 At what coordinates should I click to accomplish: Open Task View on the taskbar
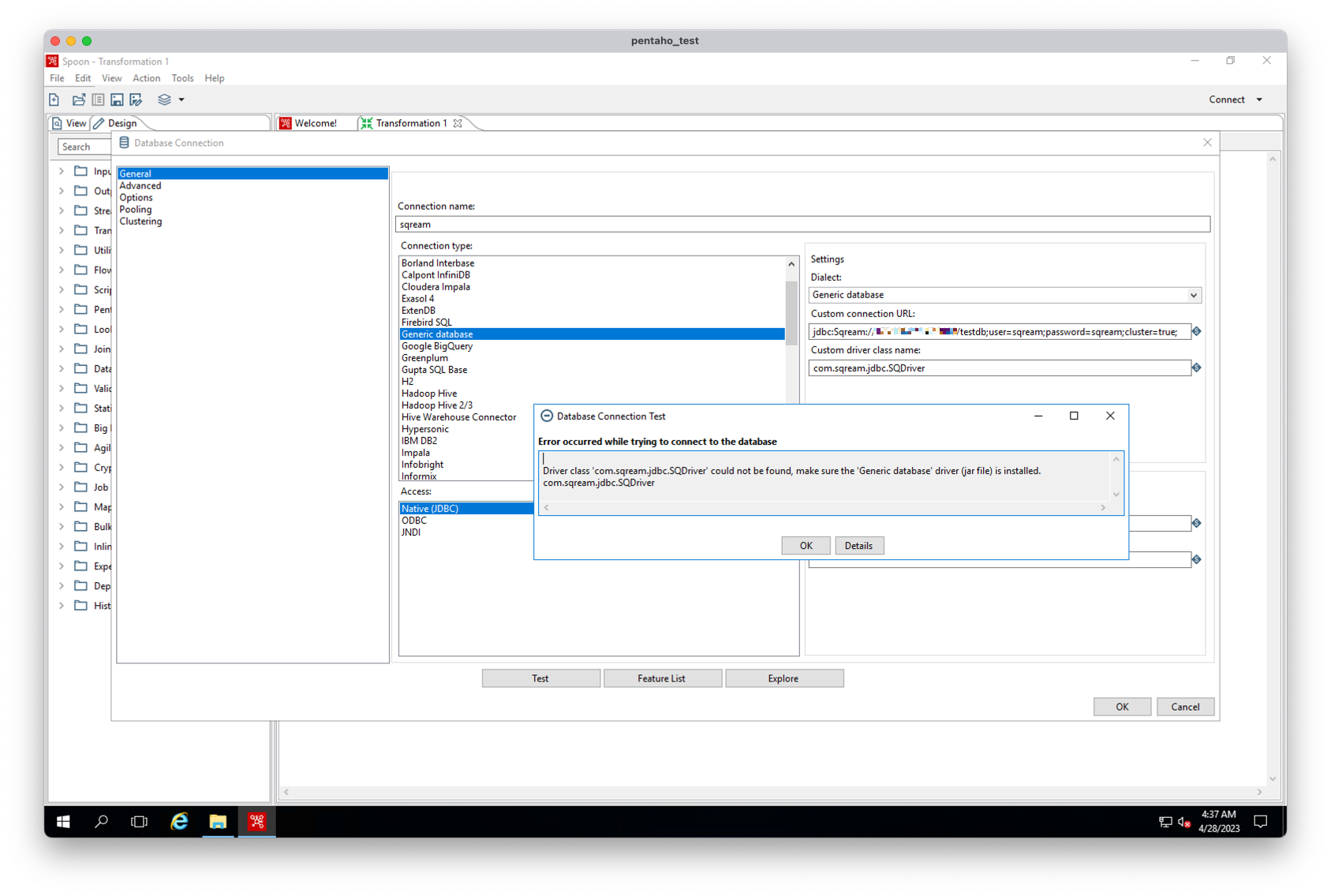coord(139,821)
